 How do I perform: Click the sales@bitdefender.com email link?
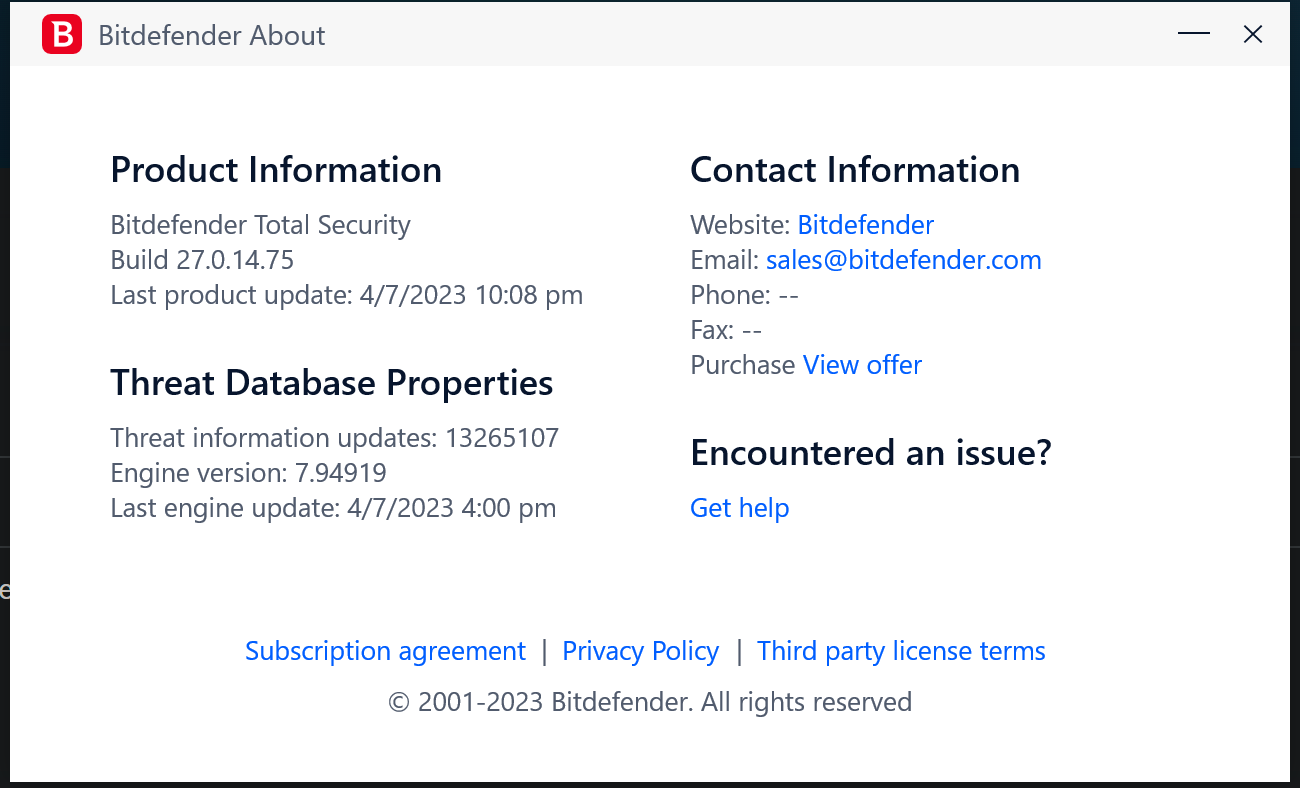(x=903, y=260)
